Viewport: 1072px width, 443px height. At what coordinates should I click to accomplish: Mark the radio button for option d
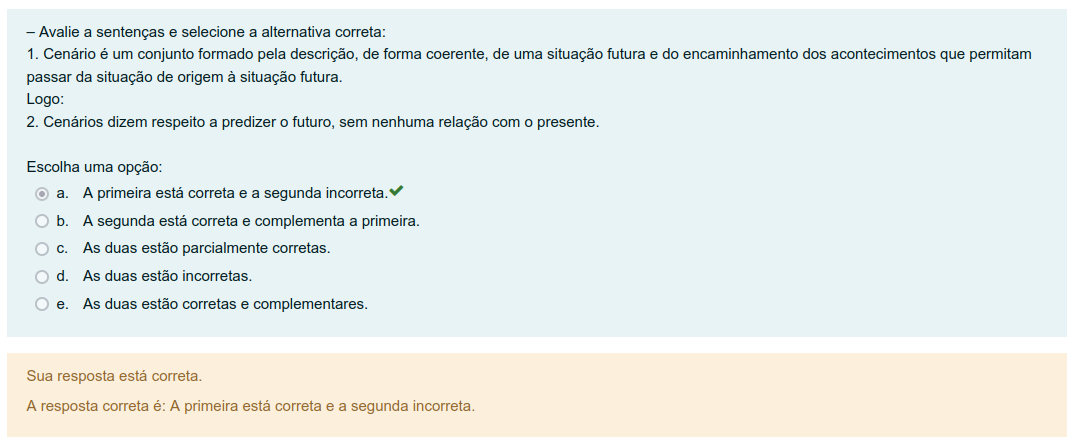click(41, 276)
